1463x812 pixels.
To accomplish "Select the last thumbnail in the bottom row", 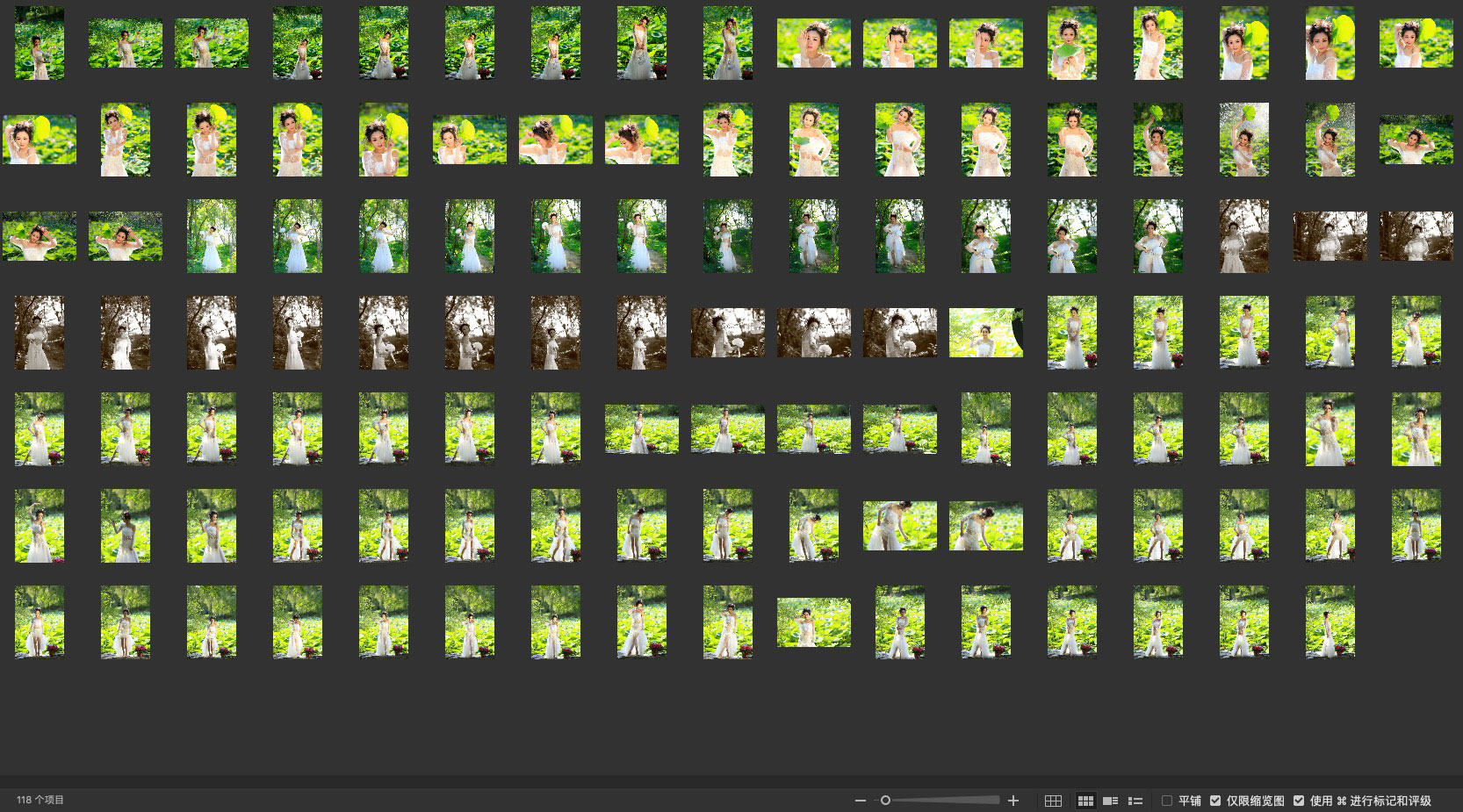I will 1330,622.
